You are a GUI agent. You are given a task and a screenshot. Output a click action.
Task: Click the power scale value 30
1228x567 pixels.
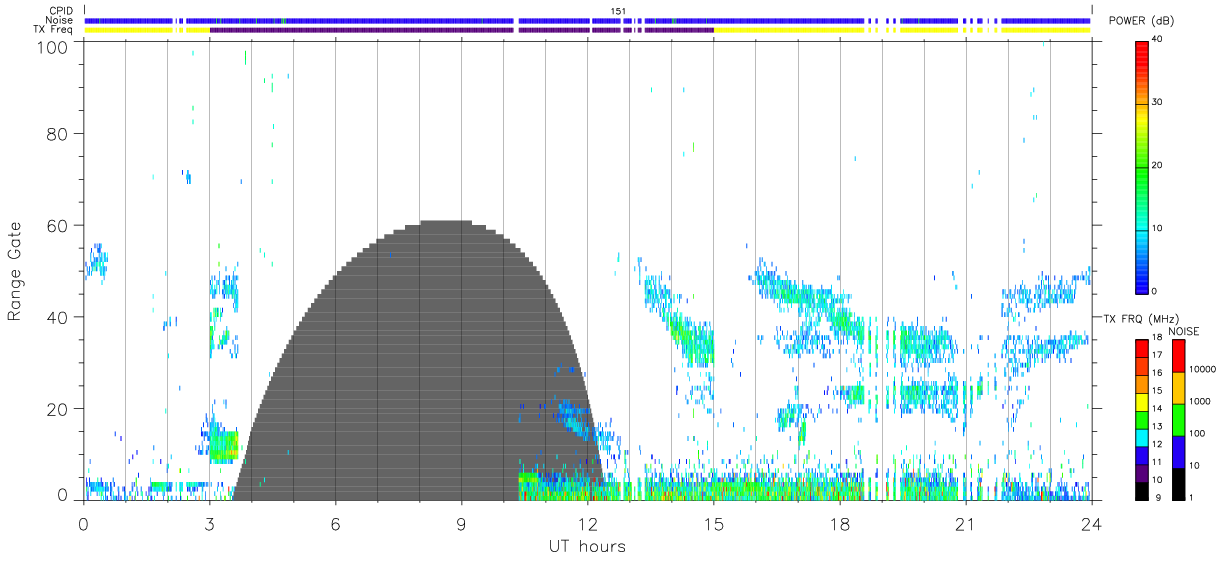tap(1158, 103)
